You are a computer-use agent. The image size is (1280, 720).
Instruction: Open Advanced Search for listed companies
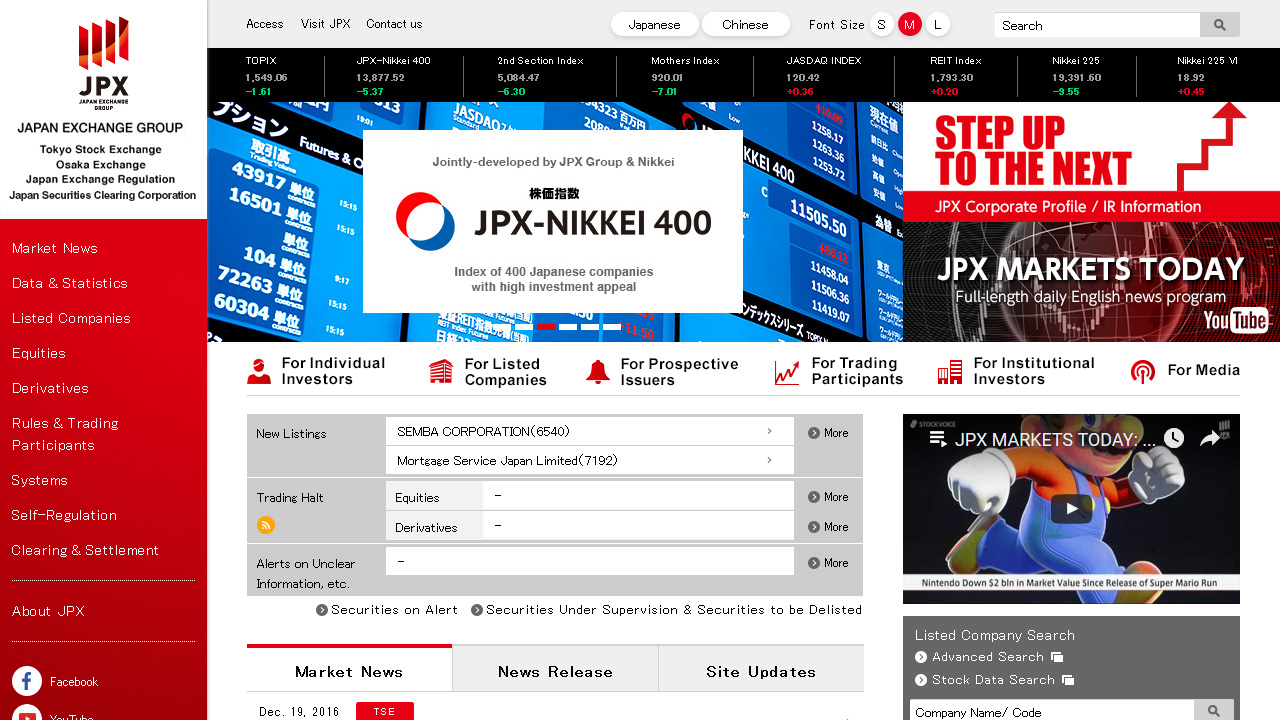pos(989,657)
